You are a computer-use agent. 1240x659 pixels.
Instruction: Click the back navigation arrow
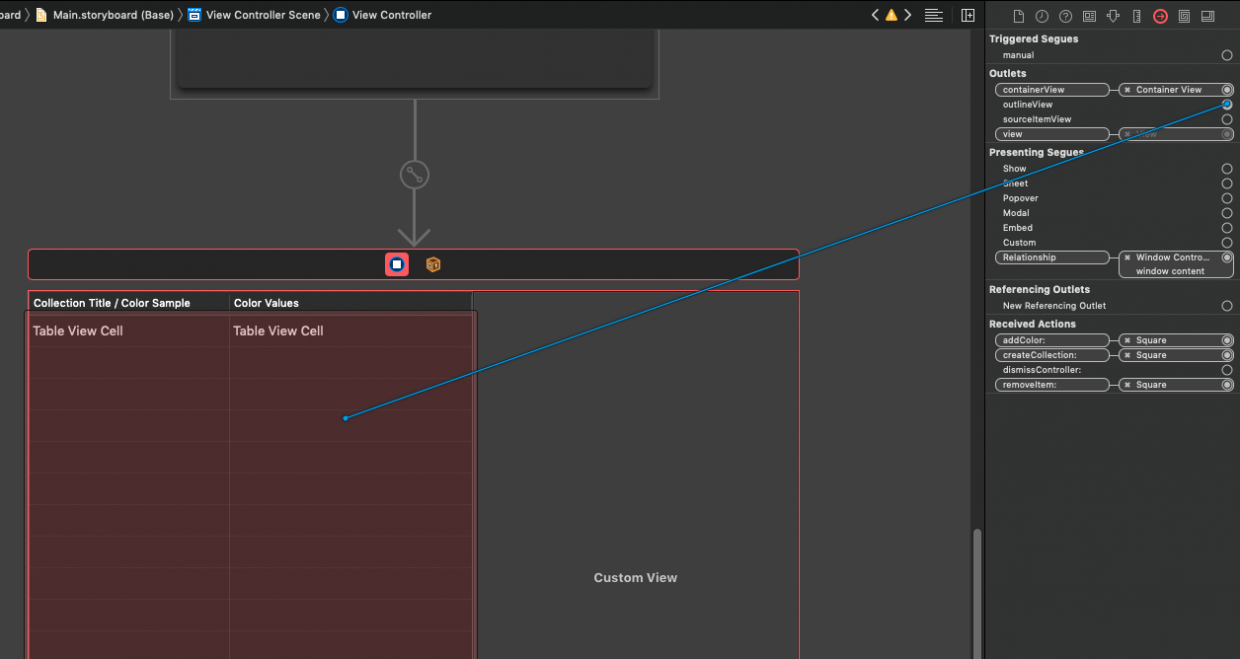tap(874, 15)
